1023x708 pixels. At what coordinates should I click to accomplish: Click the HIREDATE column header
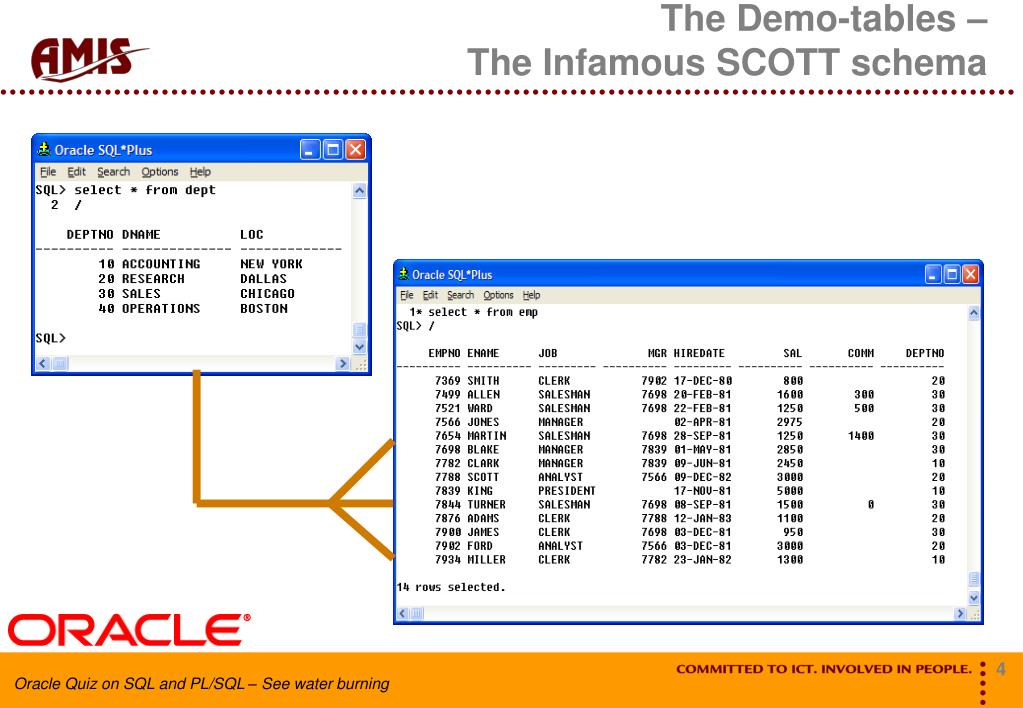point(699,353)
